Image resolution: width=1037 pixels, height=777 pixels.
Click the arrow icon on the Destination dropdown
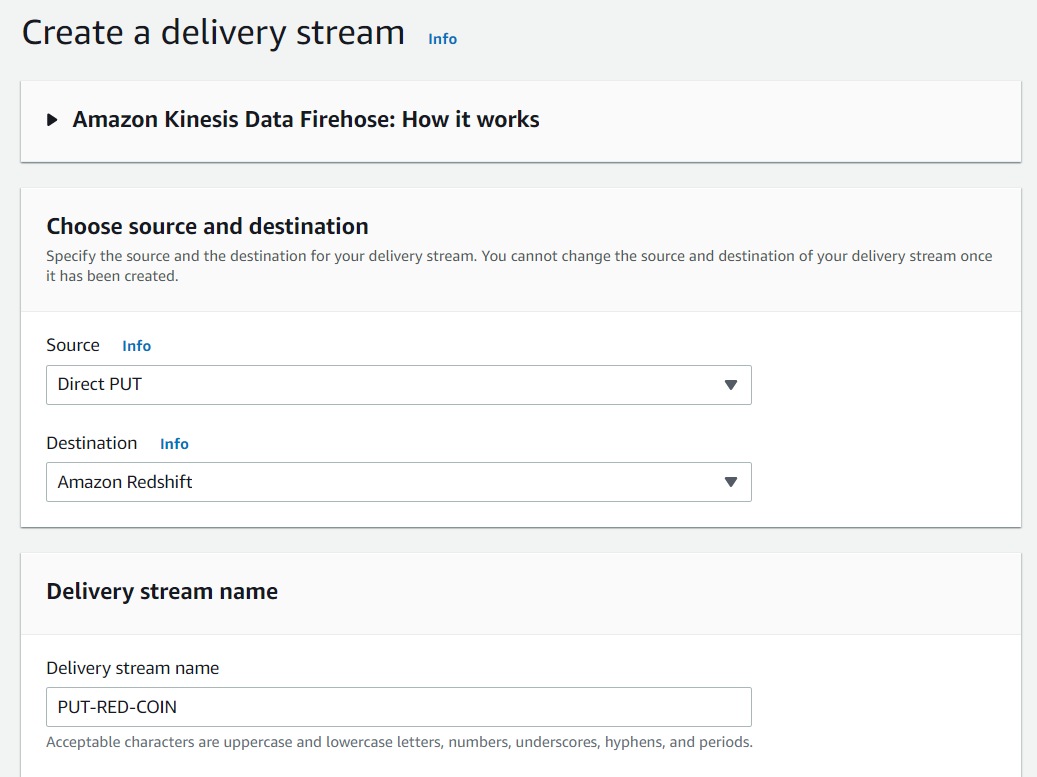tap(731, 482)
